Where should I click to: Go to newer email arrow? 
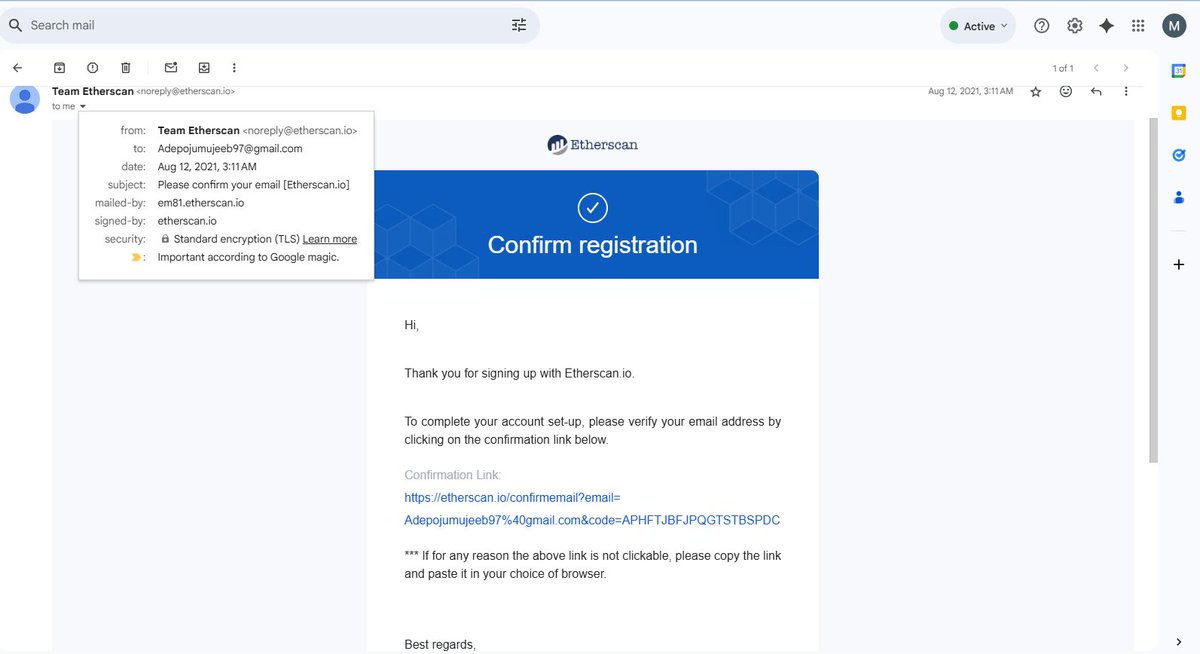(x=1096, y=68)
